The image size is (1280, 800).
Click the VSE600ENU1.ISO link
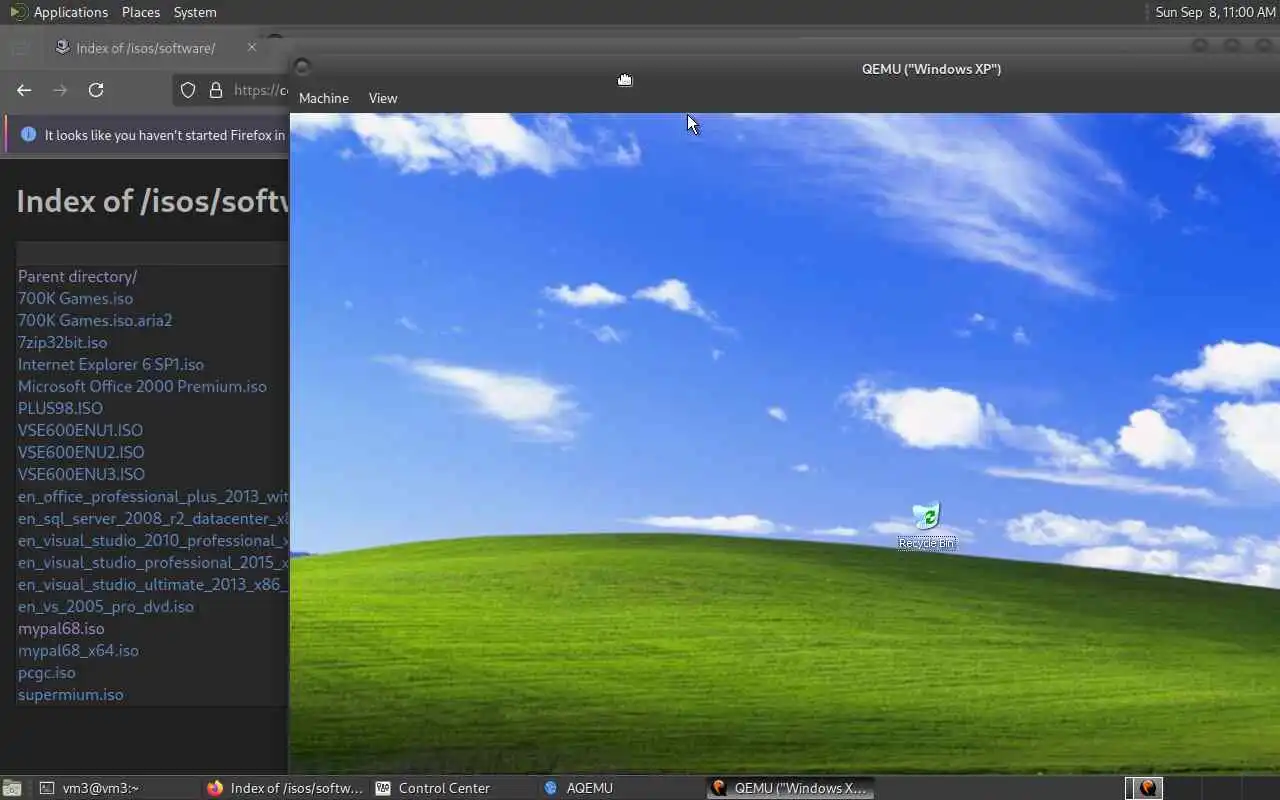coord(80,430)
